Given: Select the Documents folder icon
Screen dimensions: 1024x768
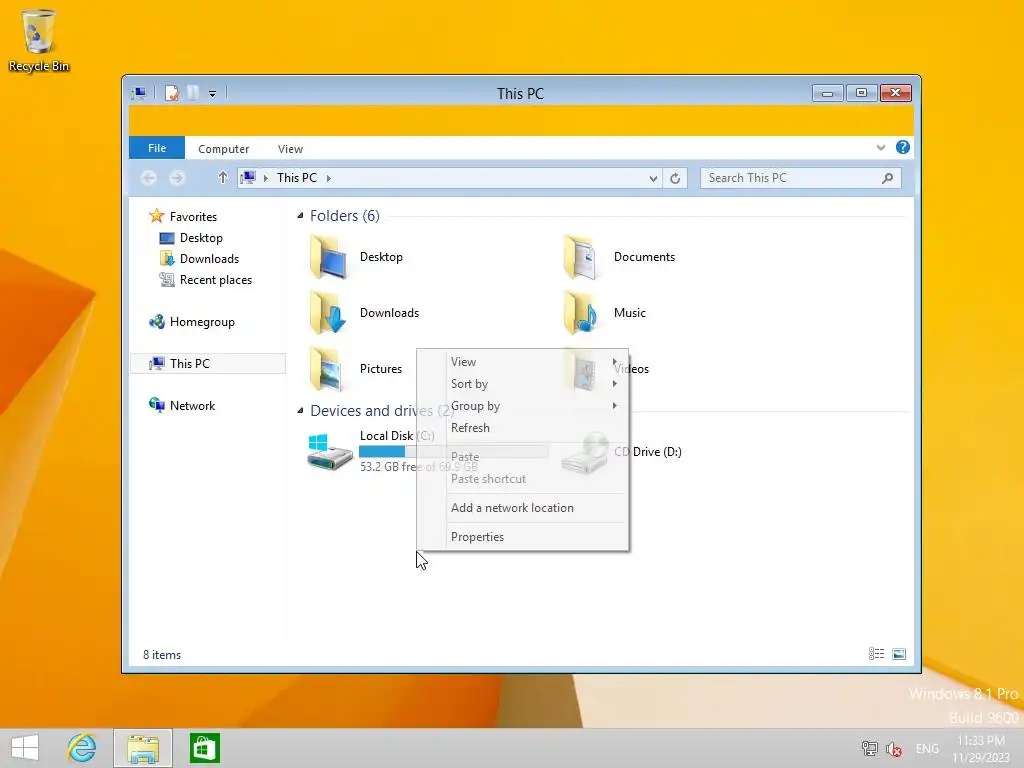Looking at the screenshot, I should coord(581,258).
